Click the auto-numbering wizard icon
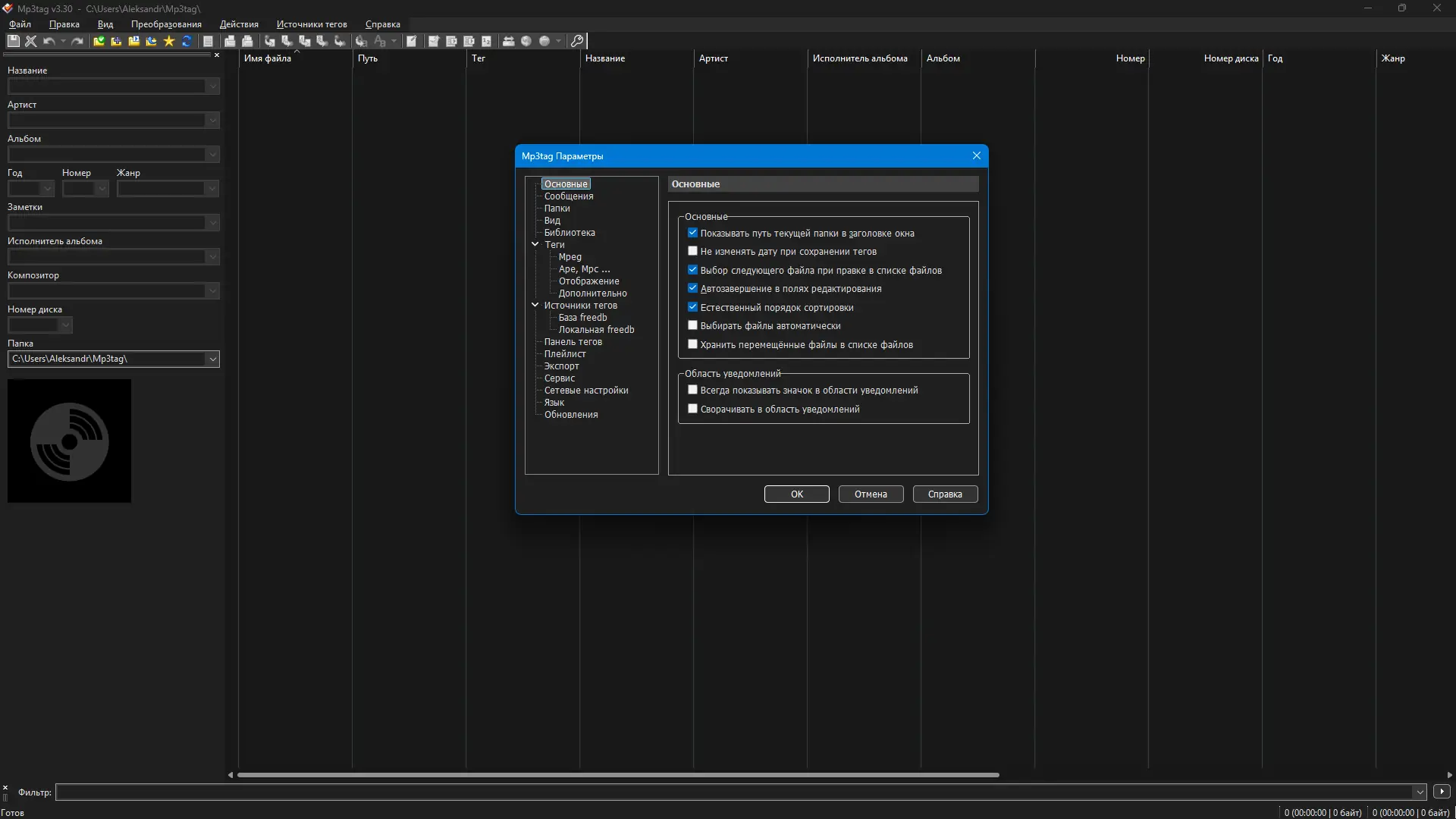Viewport: 1456px width, 819px height. click(x=486, y=41)
